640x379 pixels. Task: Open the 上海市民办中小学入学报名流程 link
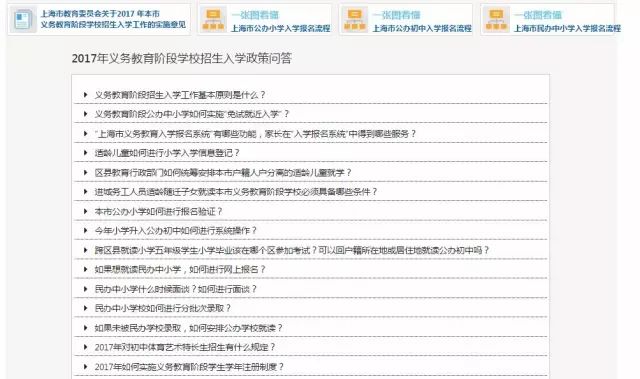567,28
